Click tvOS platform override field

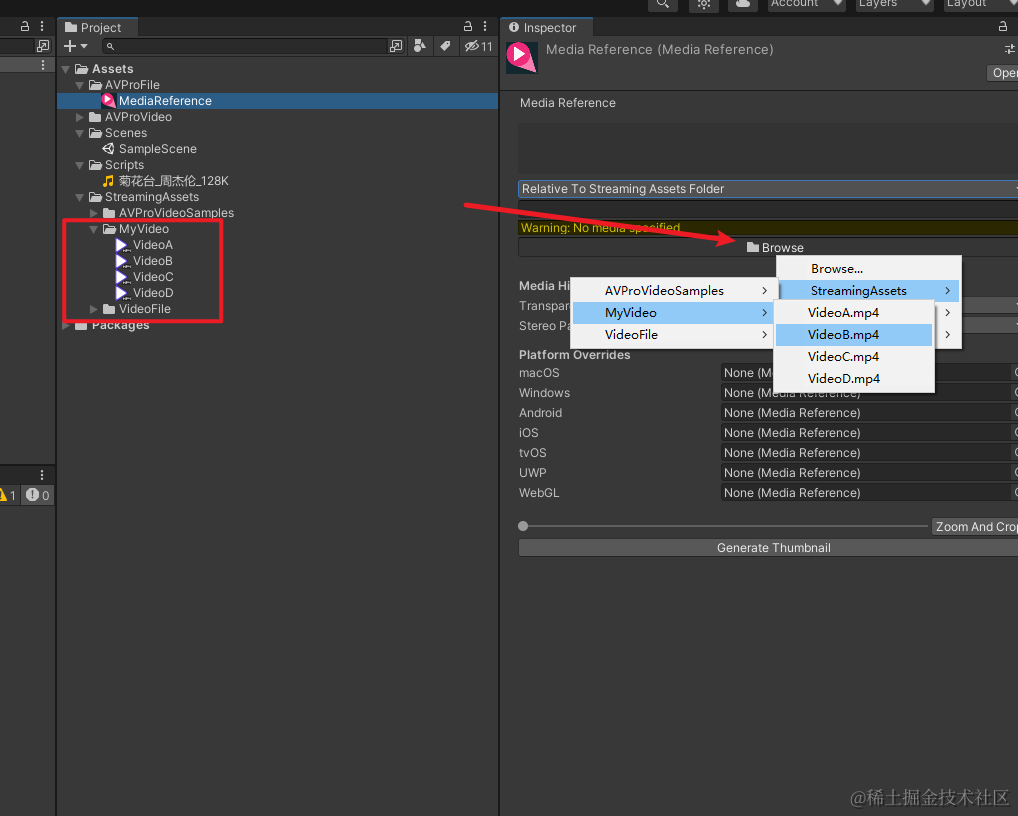867,453
